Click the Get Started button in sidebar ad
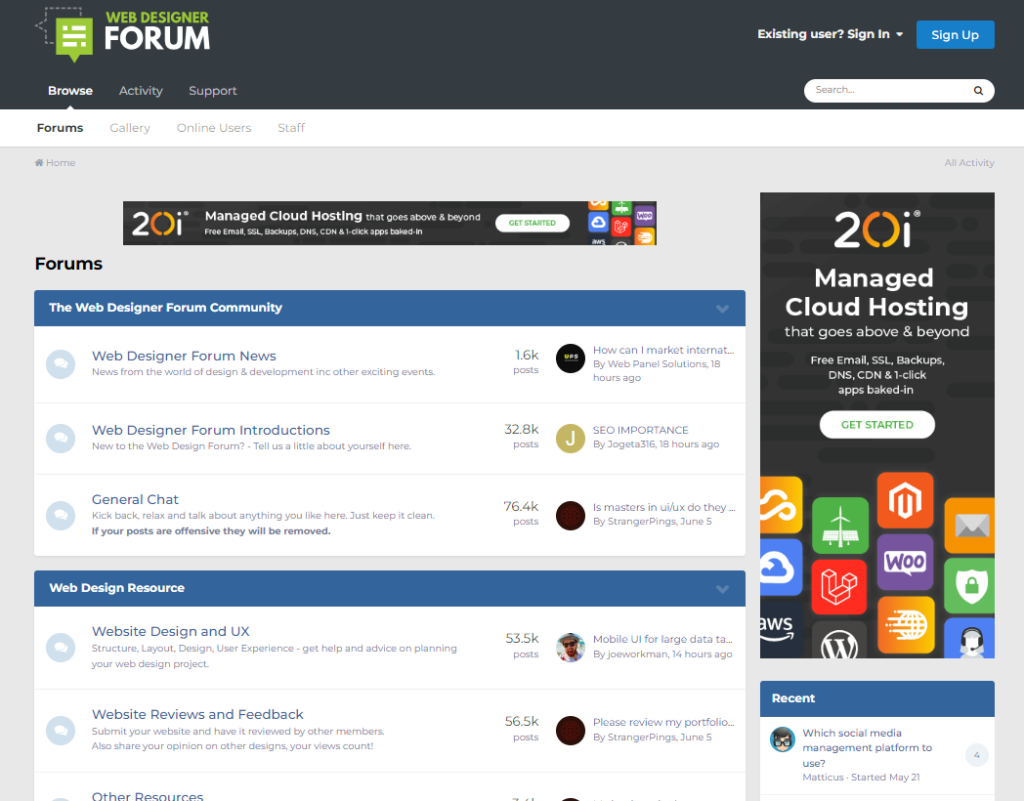1024x801 pixels. pos(877,425)
